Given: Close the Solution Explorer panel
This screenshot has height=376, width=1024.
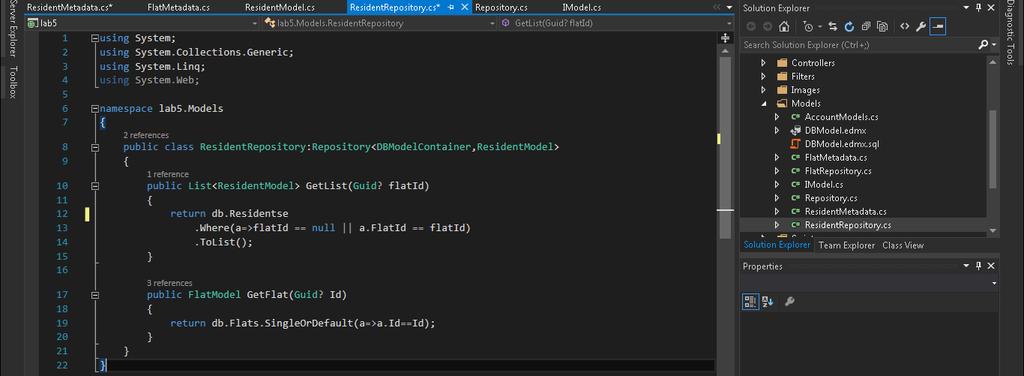Looking at the screenshot, I should (x=991, y=8).
